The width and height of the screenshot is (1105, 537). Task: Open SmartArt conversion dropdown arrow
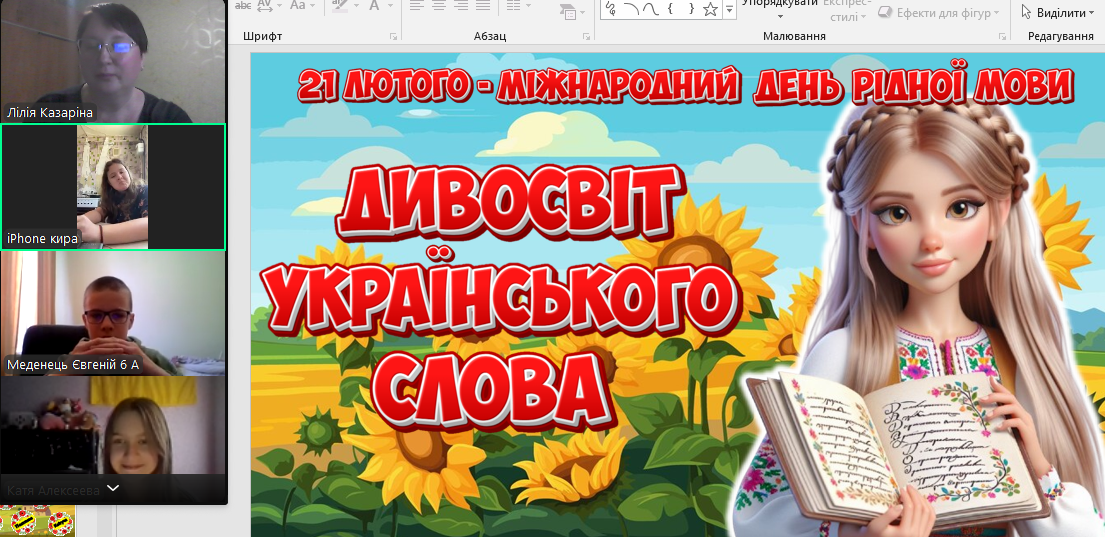click(582, 13)
